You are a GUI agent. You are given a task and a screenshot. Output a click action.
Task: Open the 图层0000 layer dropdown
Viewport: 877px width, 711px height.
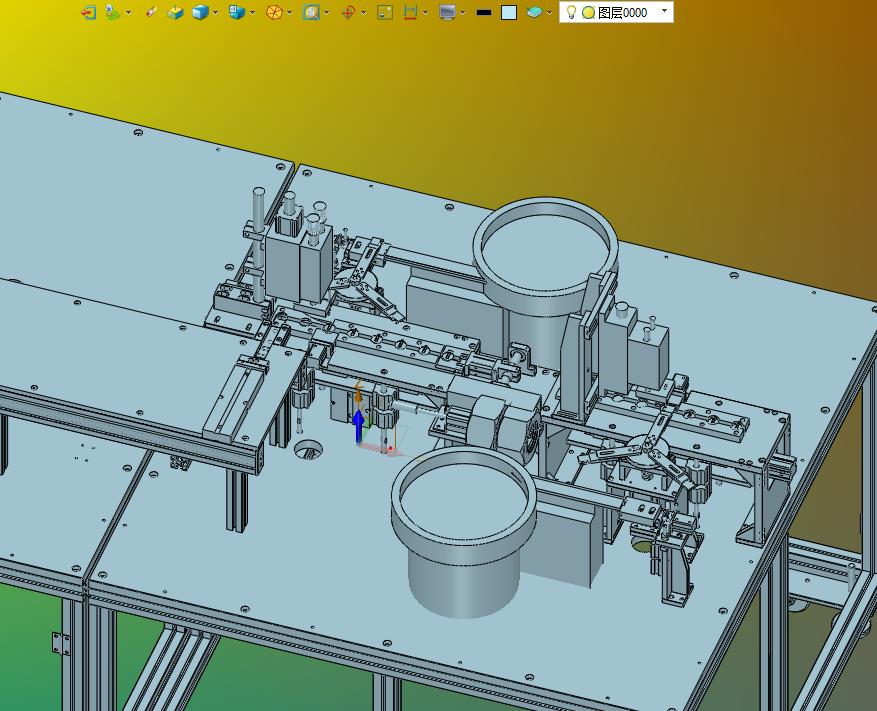pos(664,11)
